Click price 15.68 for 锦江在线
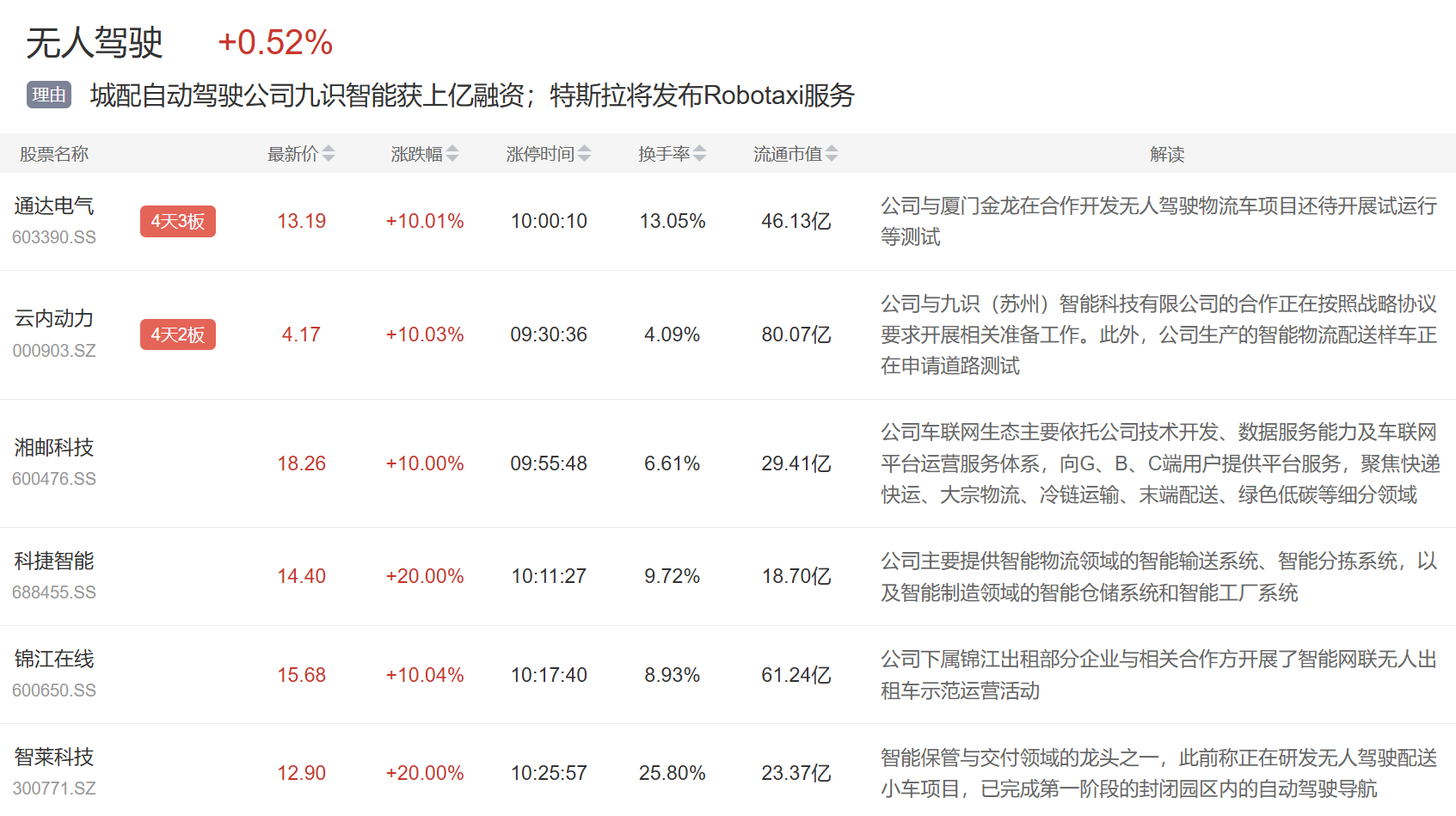1456x816 pixels. tap(301, 675)
